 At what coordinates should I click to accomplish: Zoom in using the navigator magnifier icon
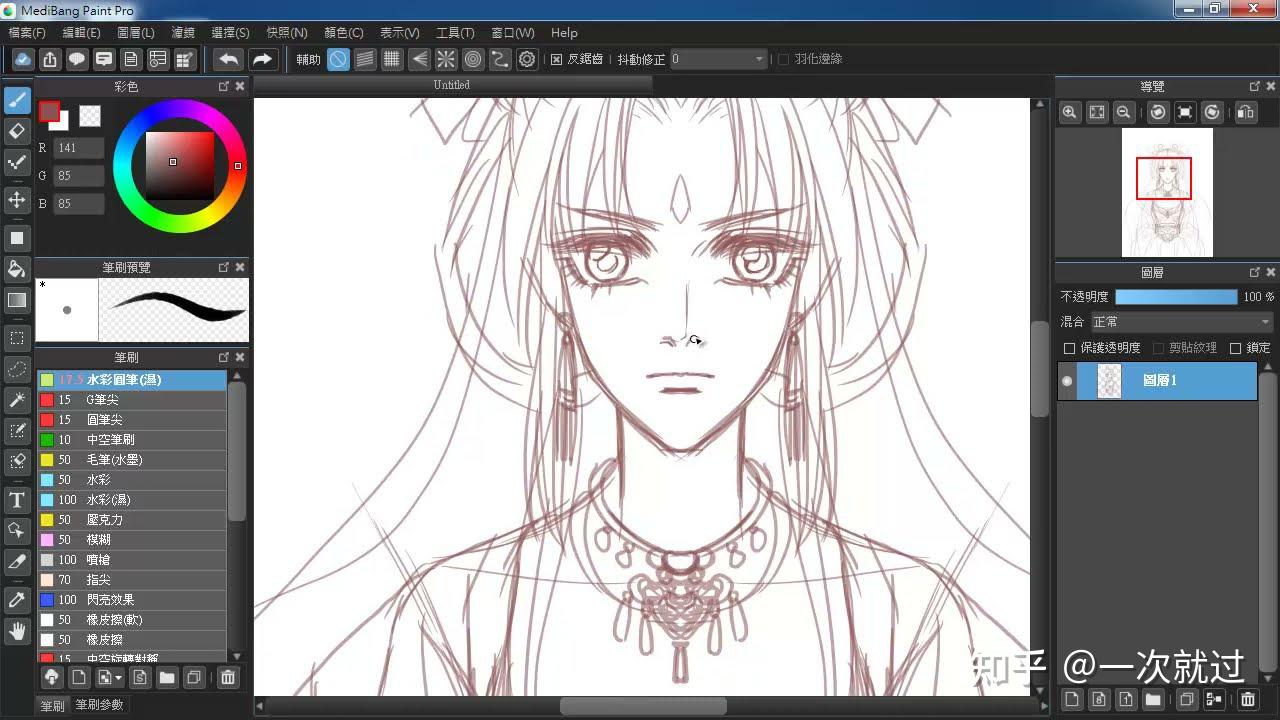click(x=1069, y=112)
